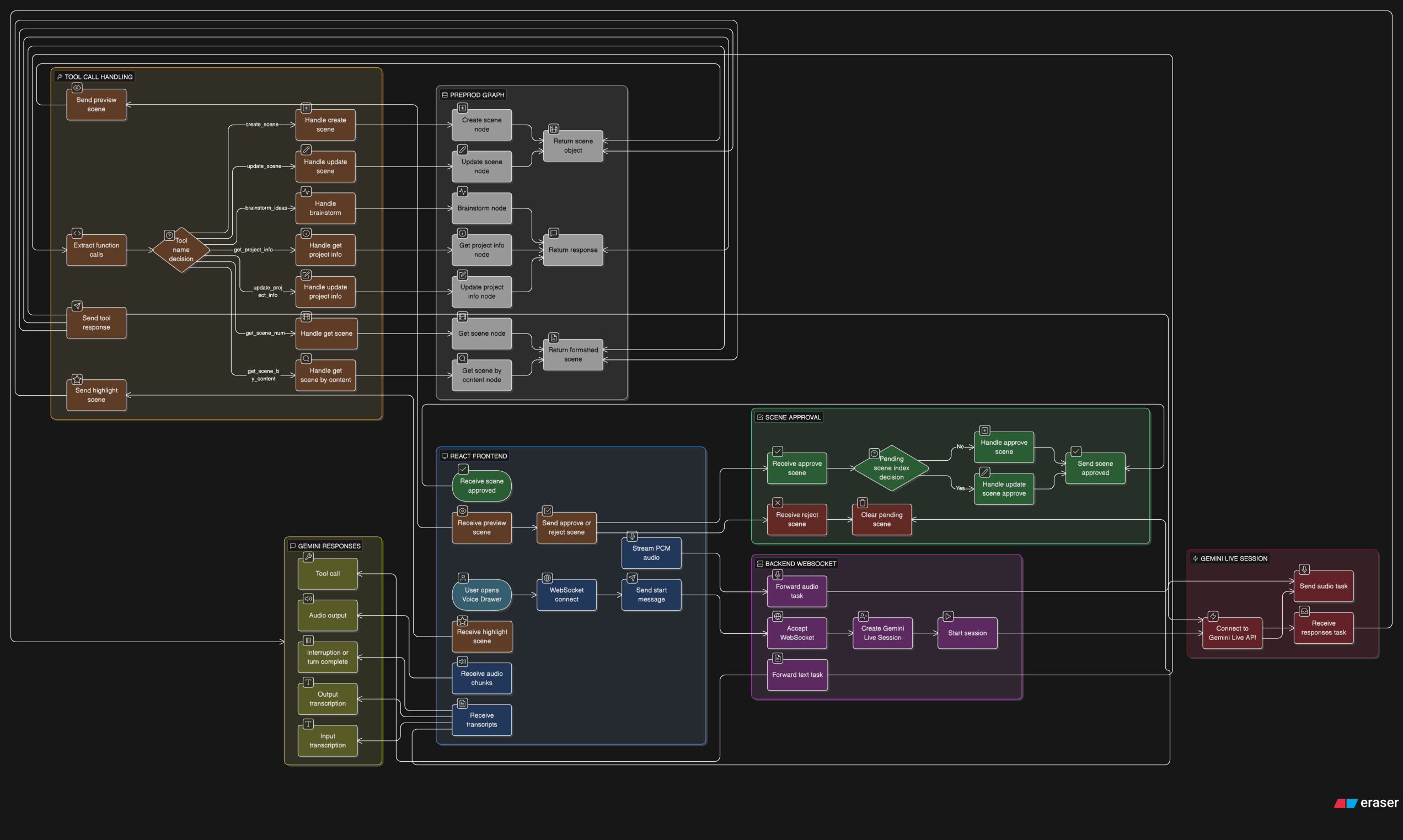Click the magnifier icon on Handle get scene by content
This screenshot has width=1403, height=840.
coord(306,358)
